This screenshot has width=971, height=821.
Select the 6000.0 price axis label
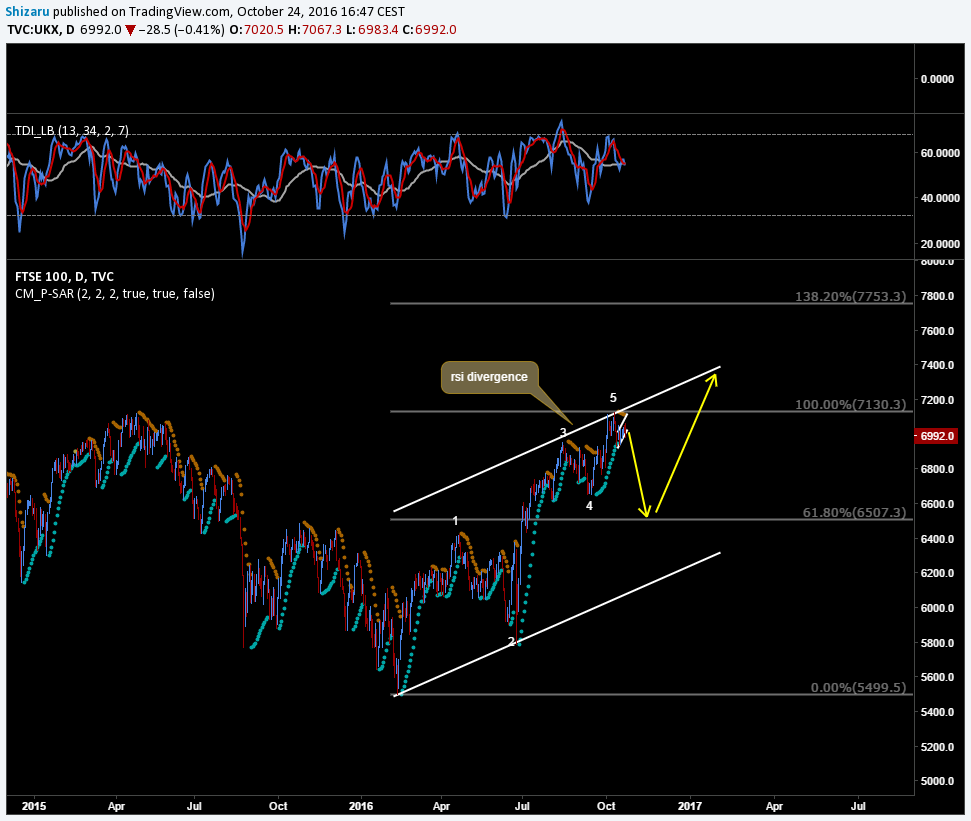[x=938, y=608]
